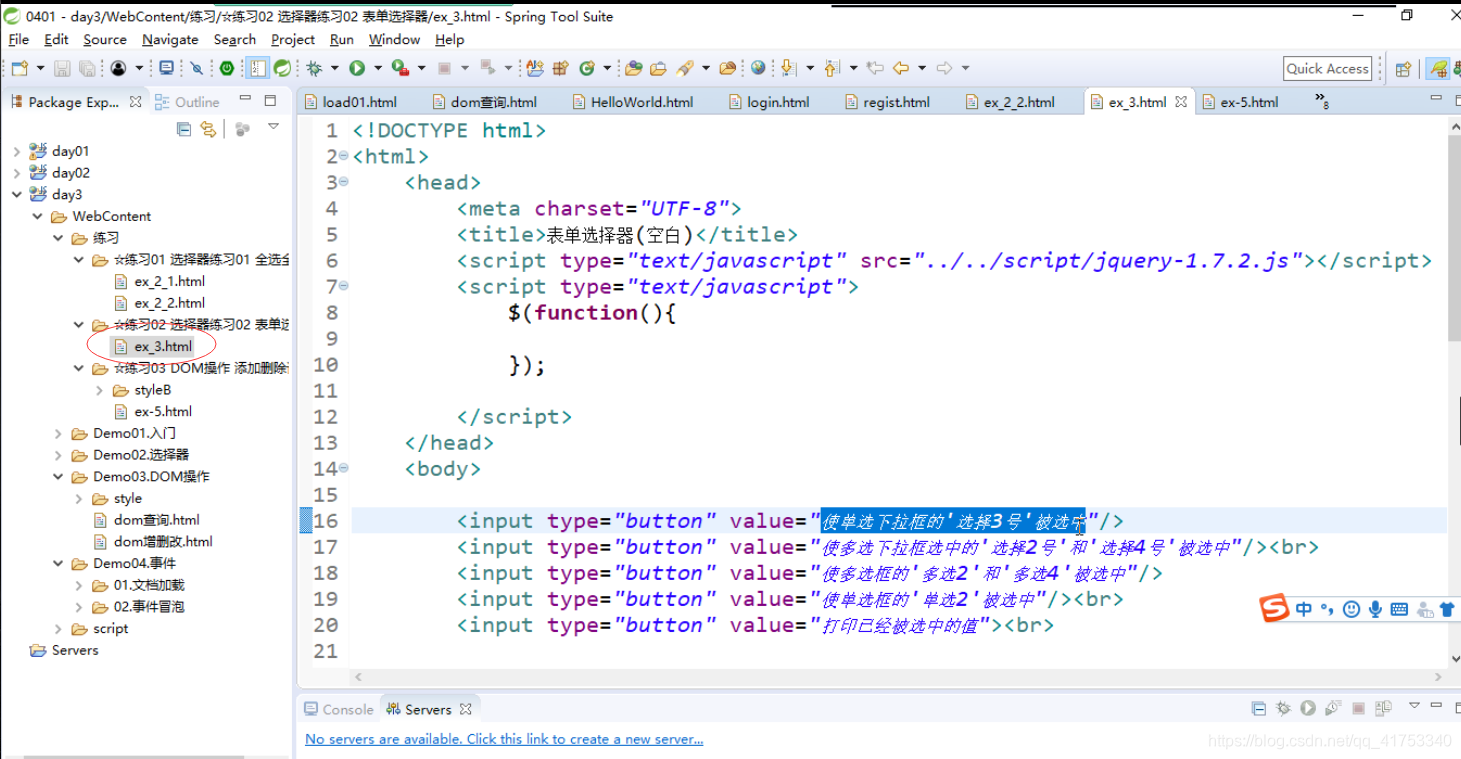Close the ex_3.html editor tab
1461x759 pixels.
tap(1181, 102)
